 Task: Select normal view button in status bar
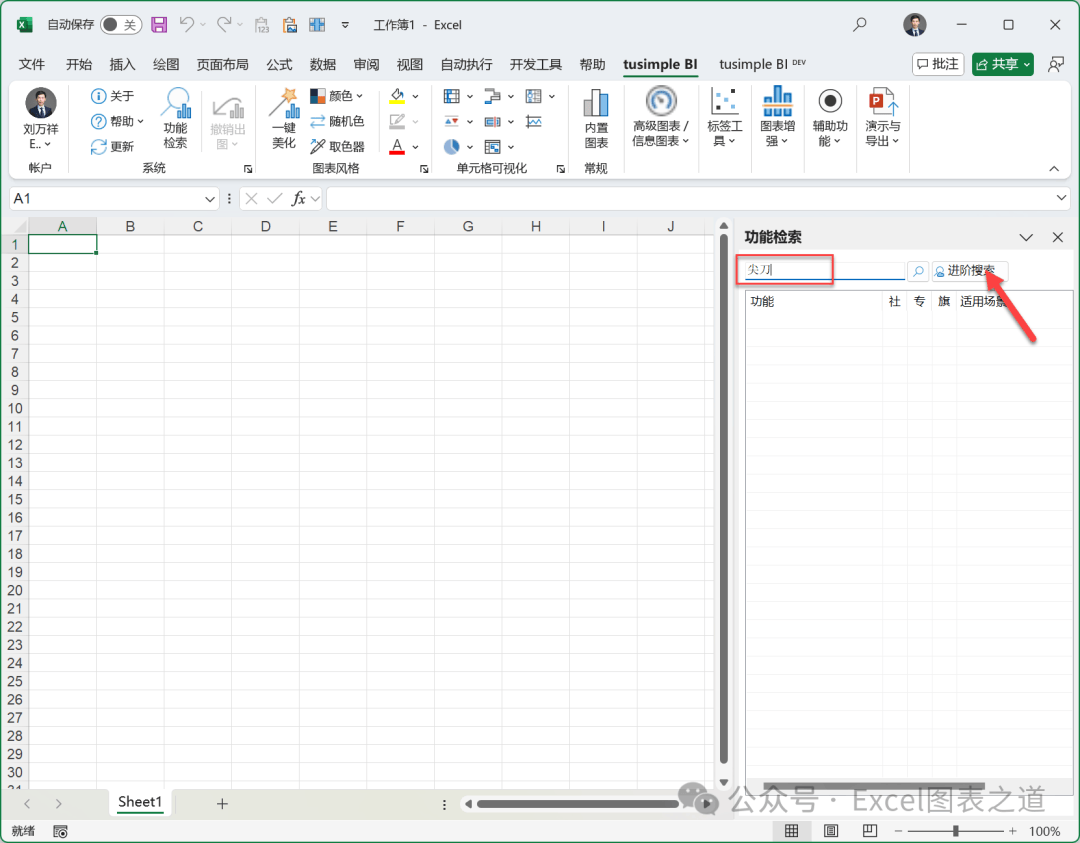[791, 831]
